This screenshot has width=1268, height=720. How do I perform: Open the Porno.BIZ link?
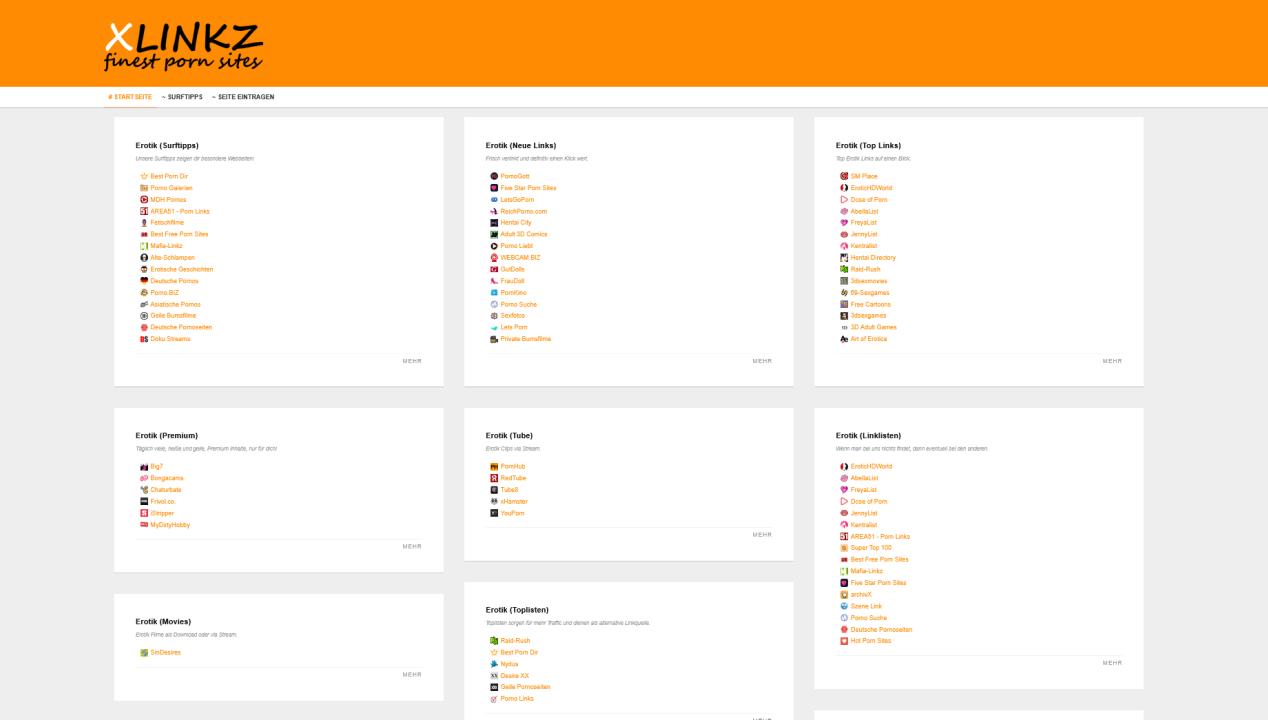(166, 293)
